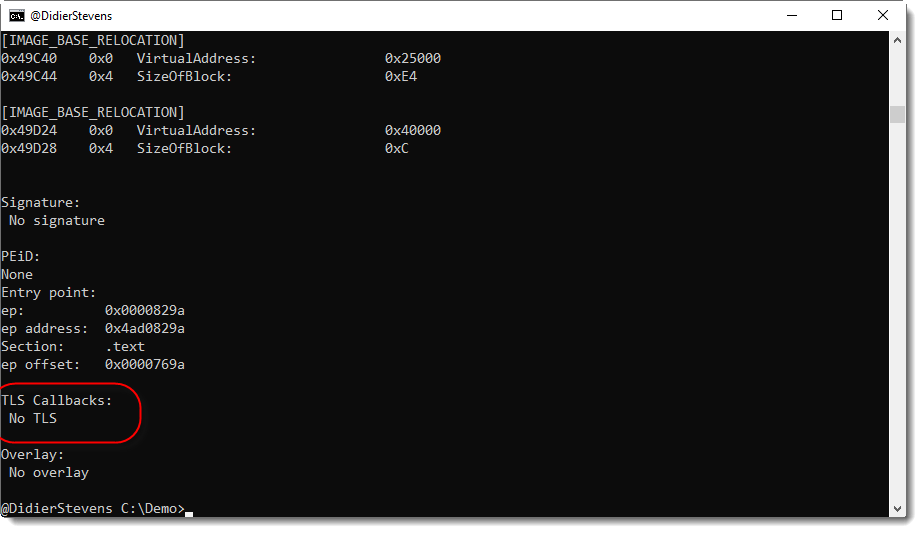This screenshot has height=533, width=922.
Task: Close the command prompt window
Action: pyautogui.click(x=883, y=15)
